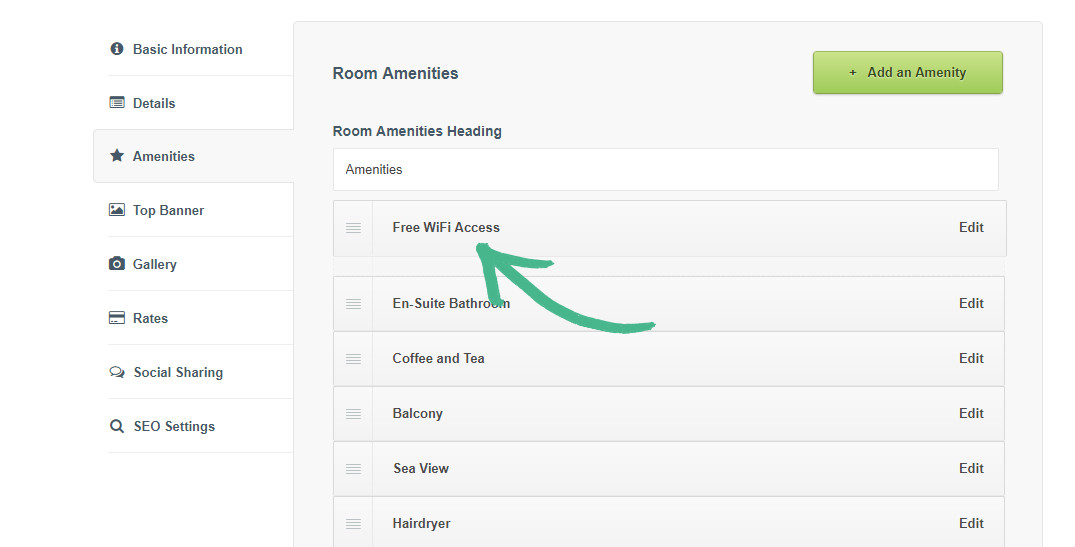The width and height of the screenshot is (1075, 547).
Task: Click the SEO Settings magnifier icon
Action: pyautogui.click(x=117, y=426)
